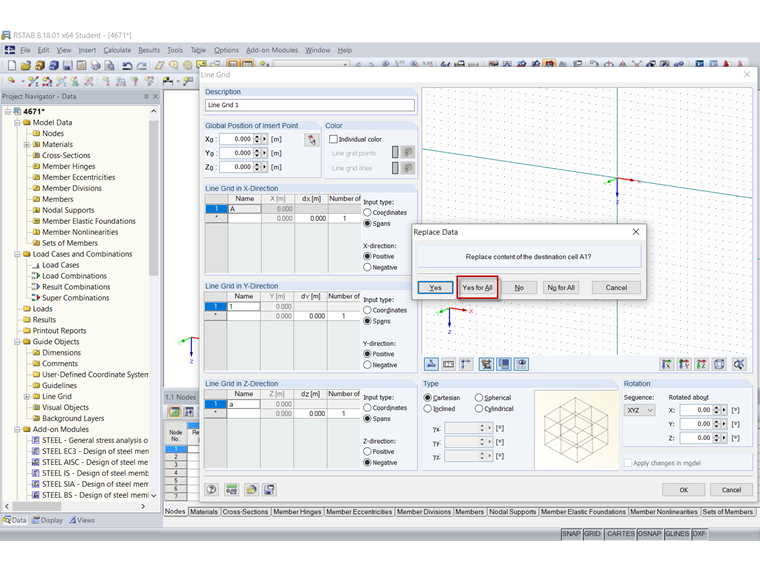This screenshot has width=760, height=570.
Task: Click the first preview toolbar axis icon
Action: click(x=431, y=364)
